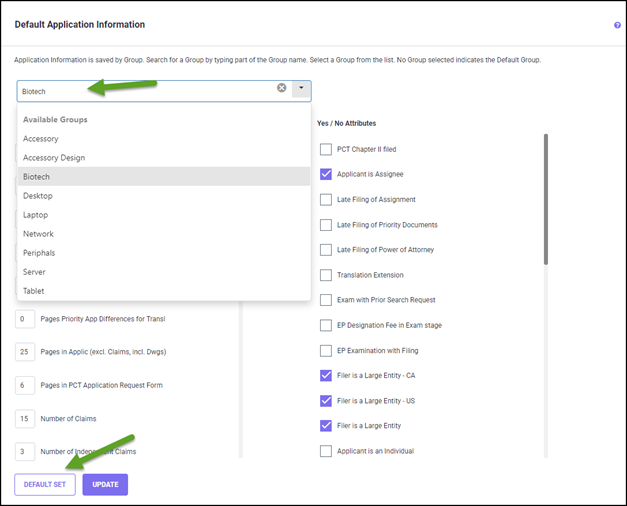
Task: Select the Laptop group option
Action: pos(36,215)
